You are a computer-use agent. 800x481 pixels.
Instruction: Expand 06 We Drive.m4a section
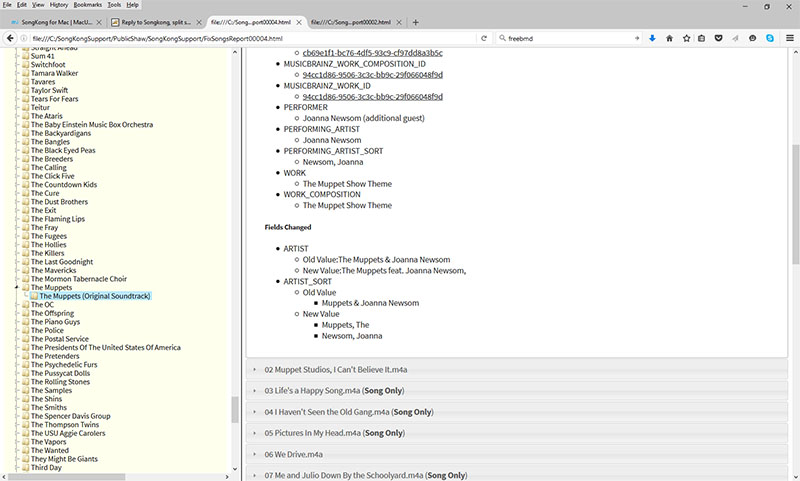tap(517, 454)
